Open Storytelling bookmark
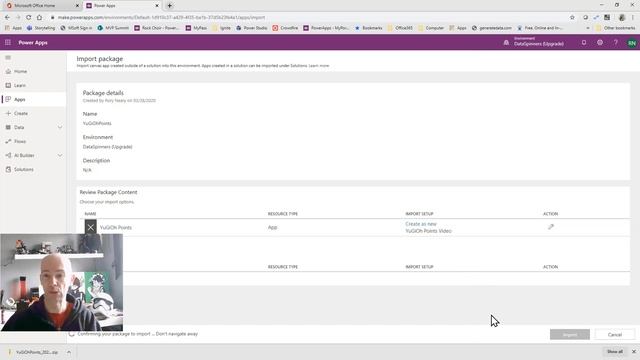The image size is (640, 360). pyautogui.click(x=41, y=28)
